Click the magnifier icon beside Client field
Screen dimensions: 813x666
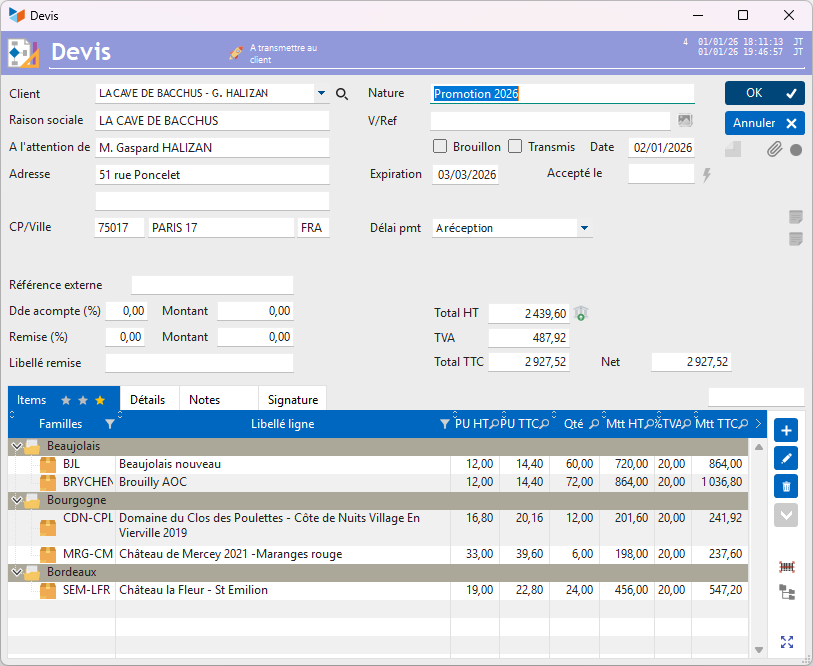(342, 94)
